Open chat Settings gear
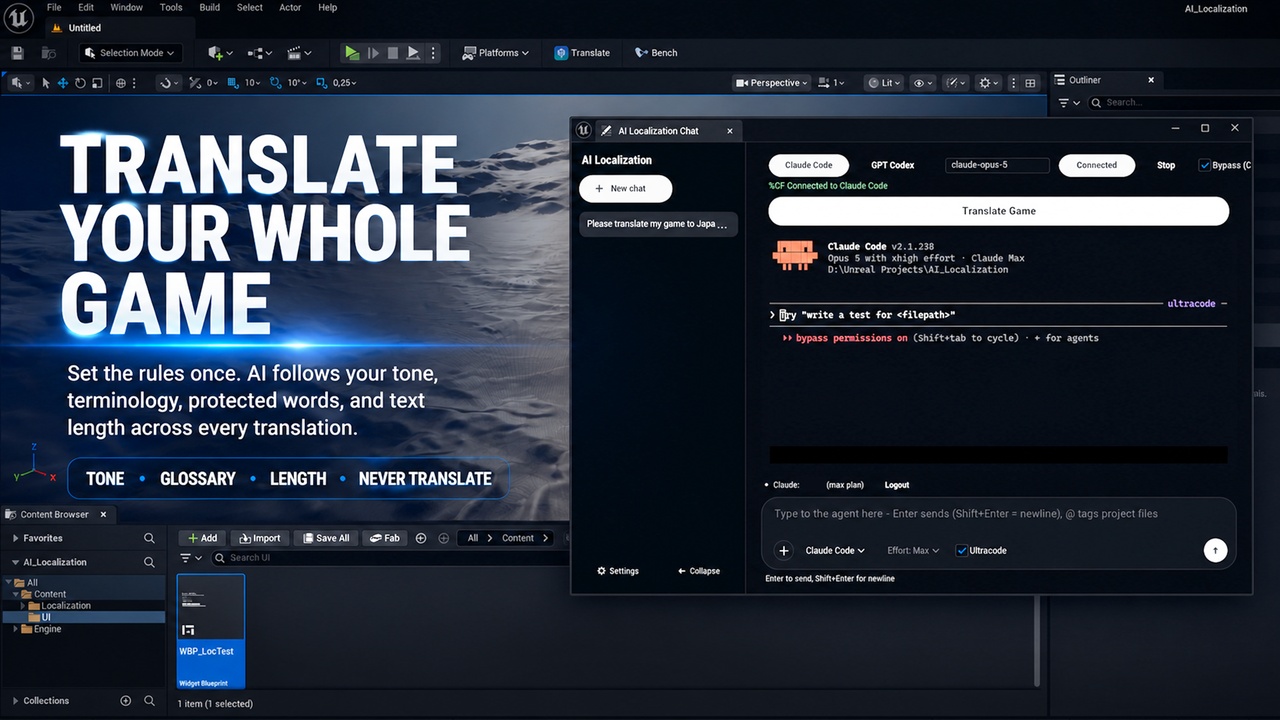1280x720 pixels. [x=617, y=571]
